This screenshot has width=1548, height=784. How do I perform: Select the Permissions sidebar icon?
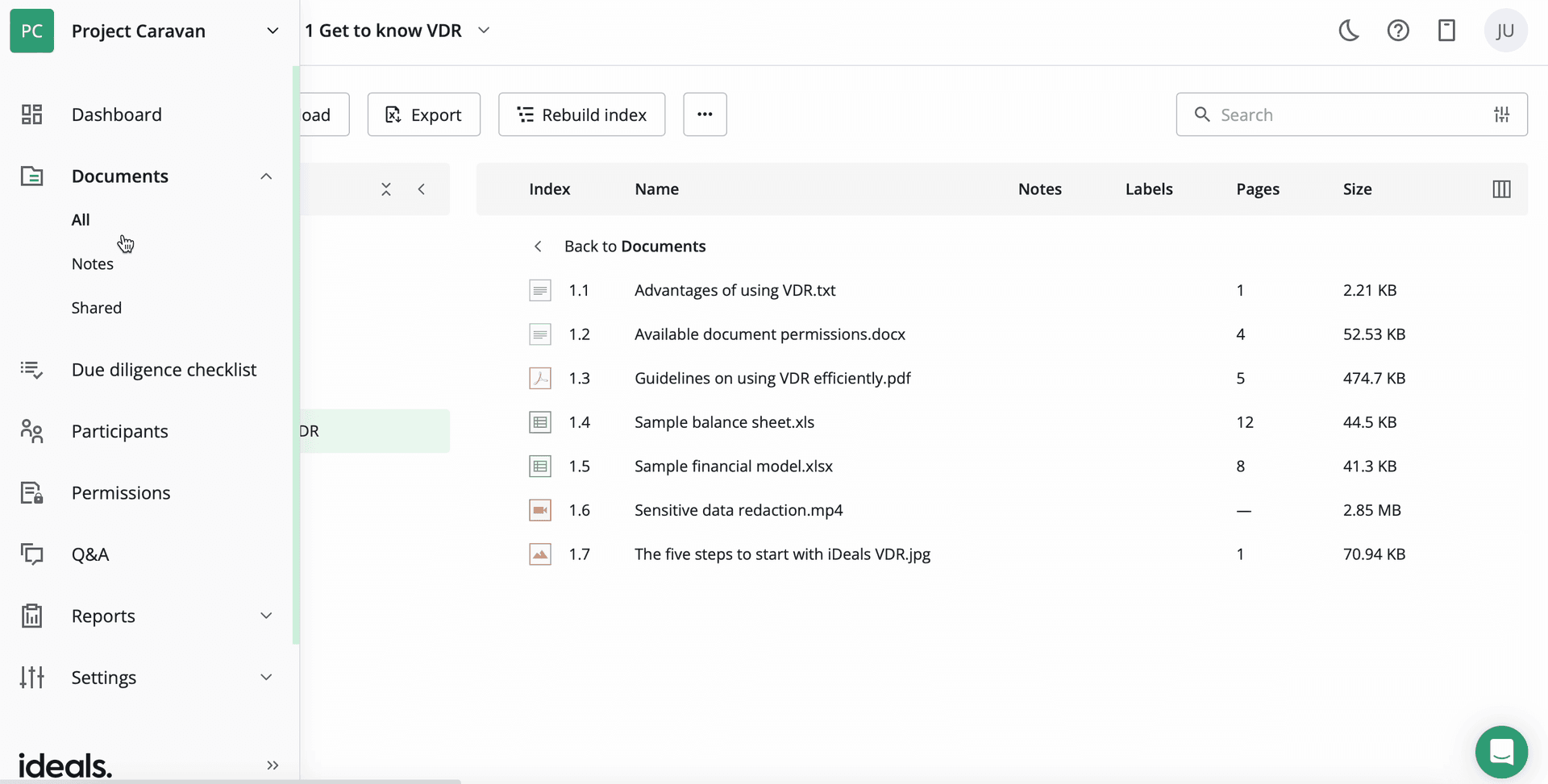coord(31,492)
